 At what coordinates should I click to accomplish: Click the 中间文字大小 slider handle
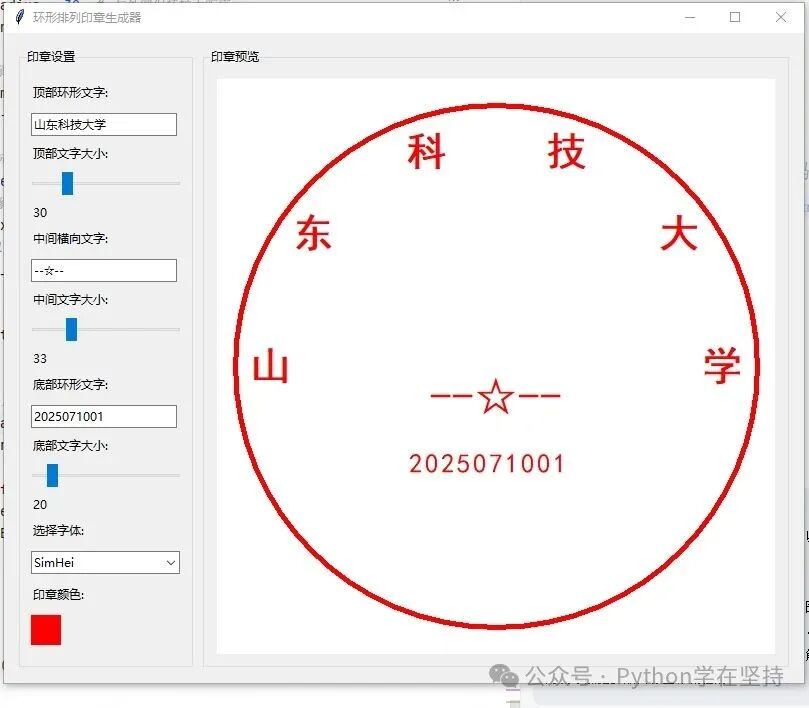pyautogui.click(x=71, y=329)
